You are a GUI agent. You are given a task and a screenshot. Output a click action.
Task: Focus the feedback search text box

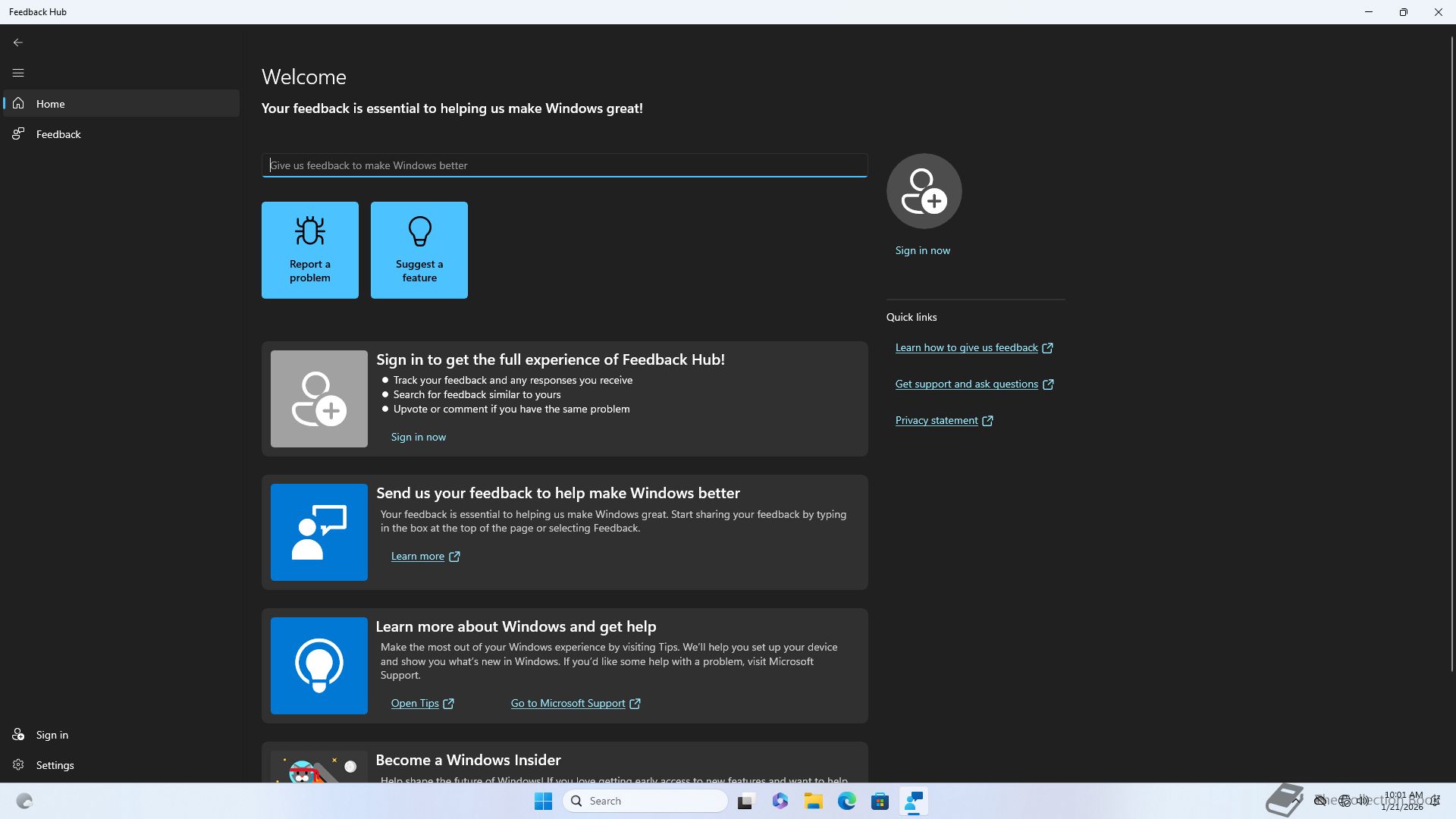point(564,165)
